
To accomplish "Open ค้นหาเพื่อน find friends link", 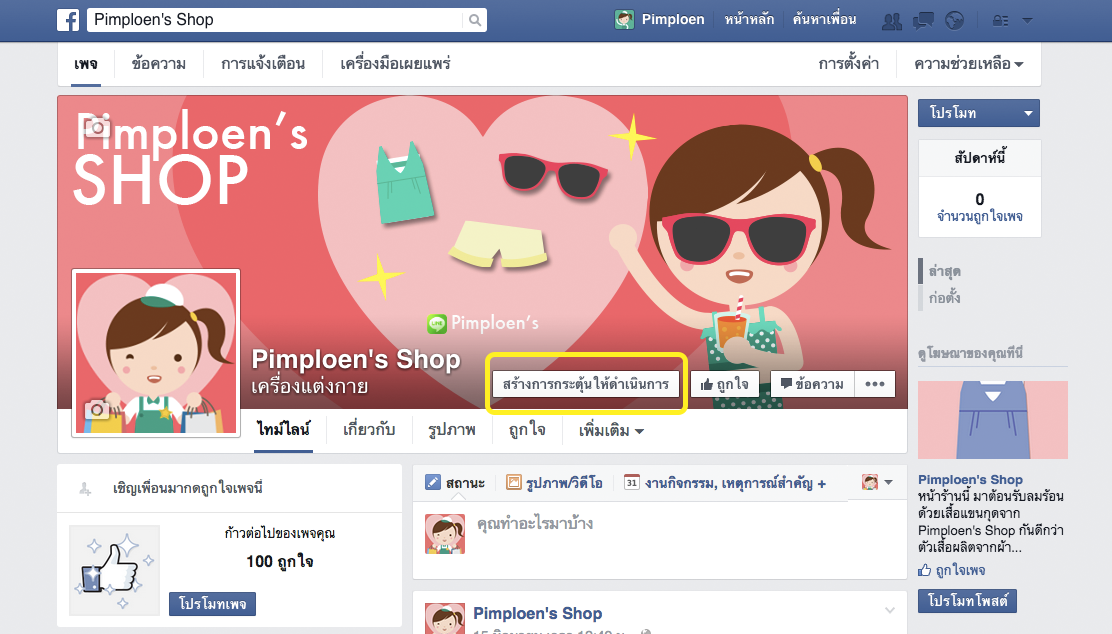I will [824, 20].
